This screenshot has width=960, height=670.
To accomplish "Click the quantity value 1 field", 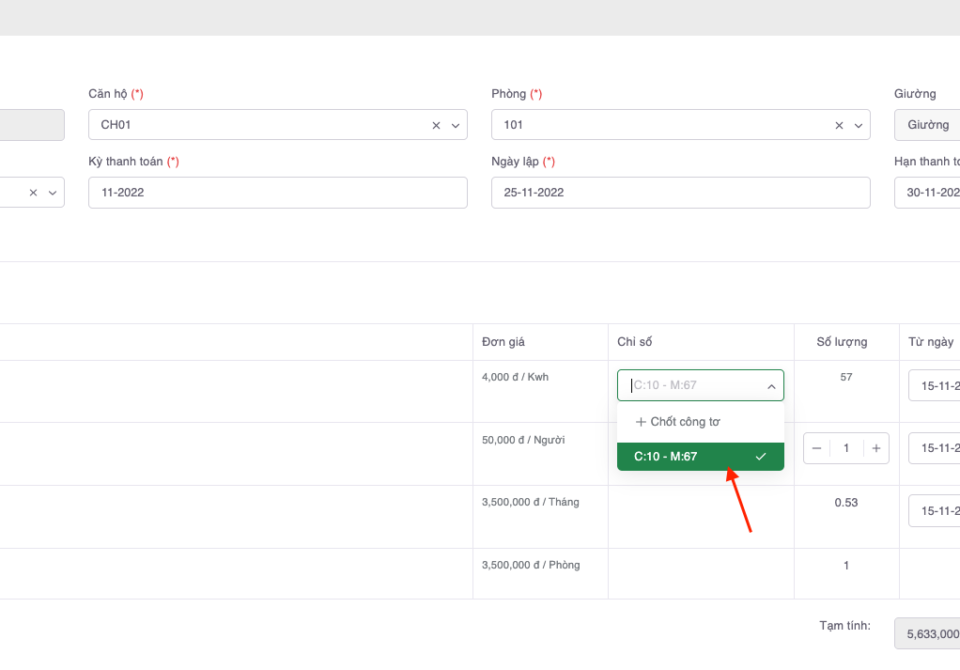I will point(846,448).
